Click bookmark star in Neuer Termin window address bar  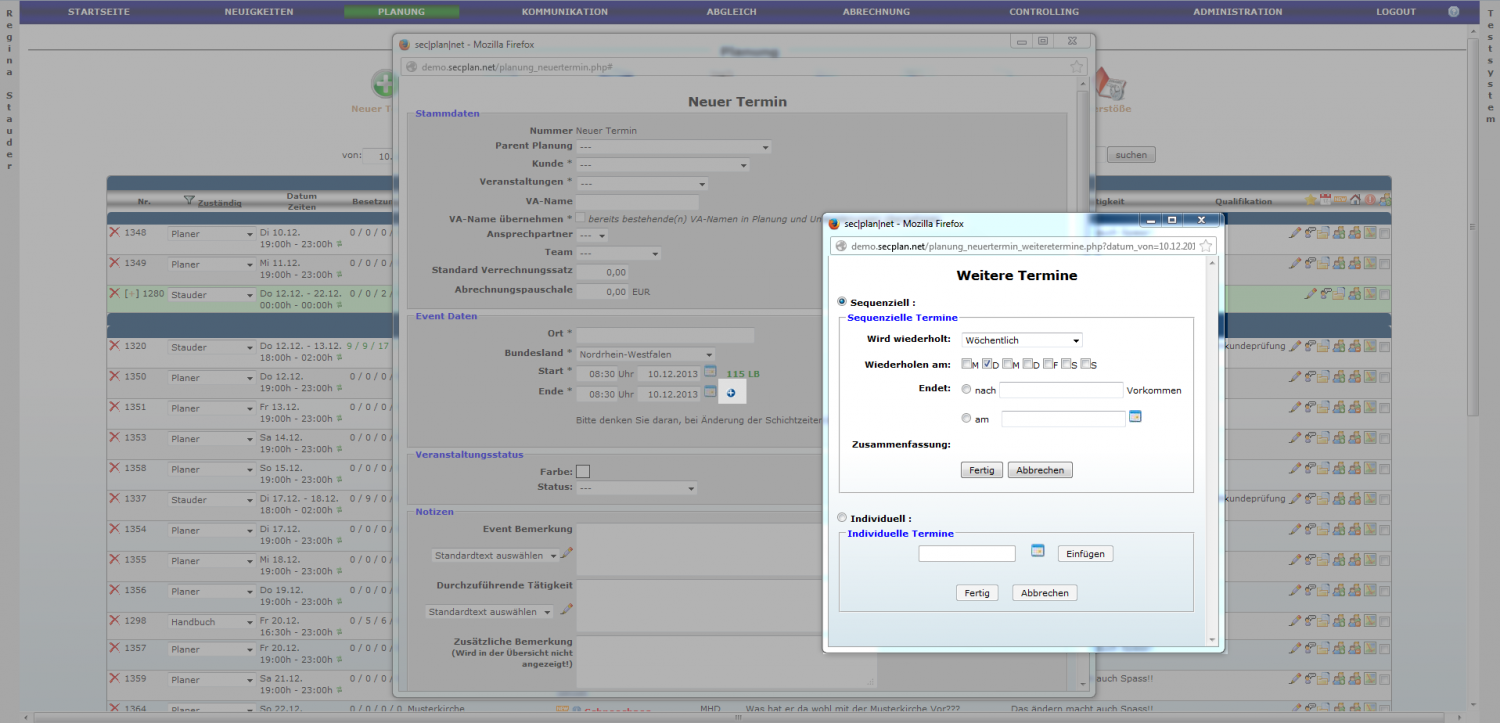[x=1076, y=66]
